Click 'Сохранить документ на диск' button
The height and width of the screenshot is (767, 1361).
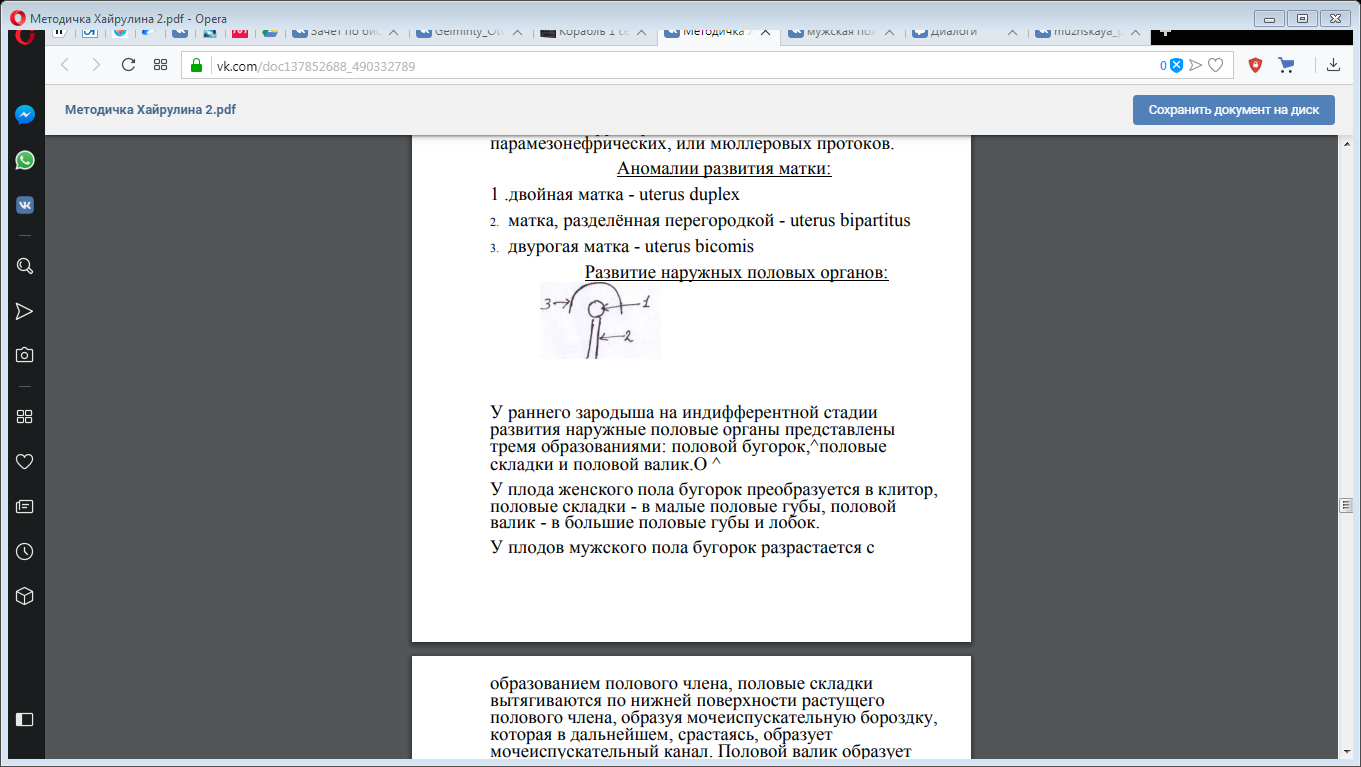(1233, 110)
